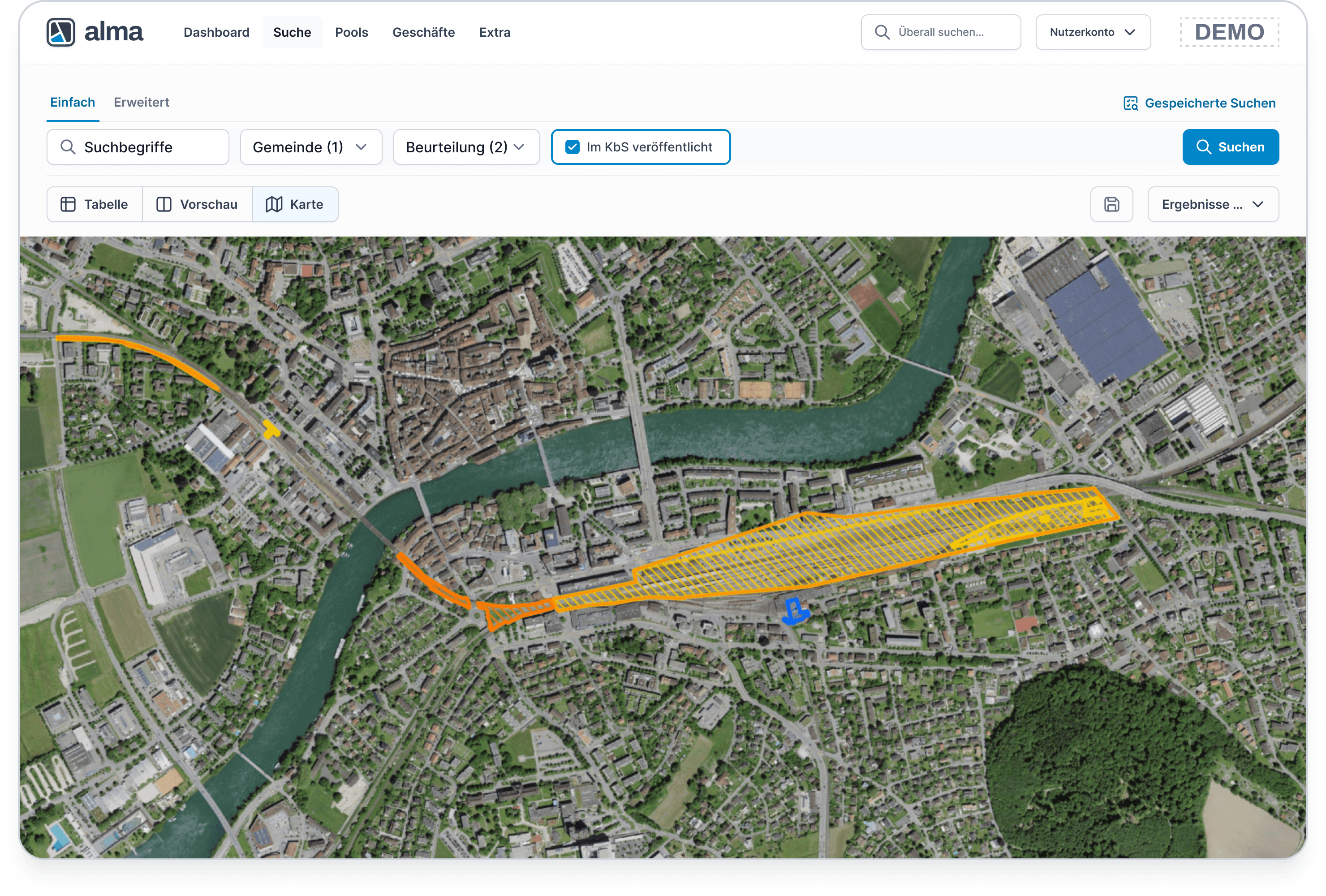This screenshot has width=1326, height=896.
Task: Click the save search disk icon
Action: point(1111,204)
